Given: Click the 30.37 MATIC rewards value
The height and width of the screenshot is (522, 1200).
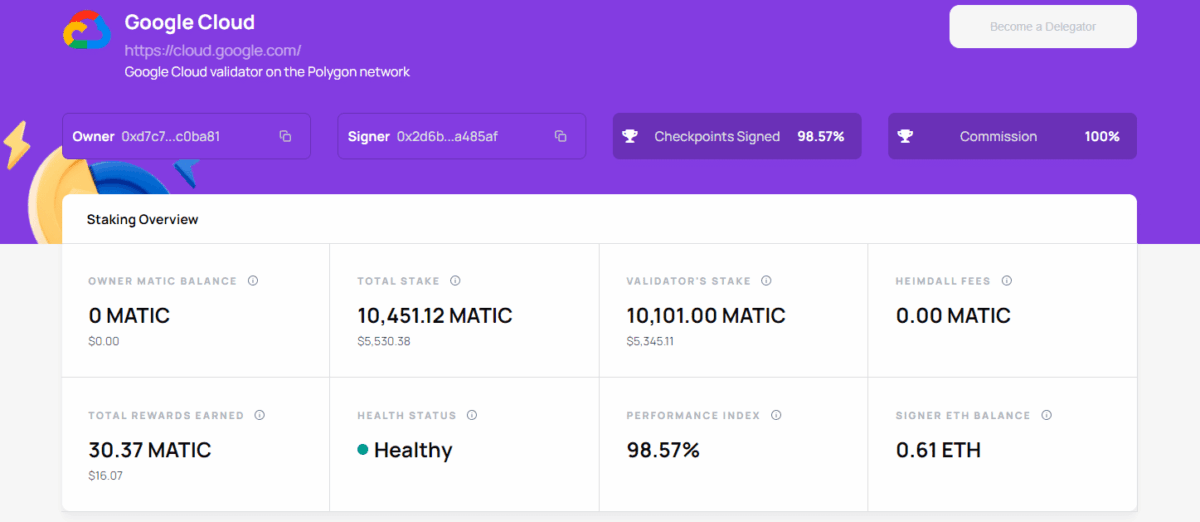Looking at the screenshot, I should point(150,450).
